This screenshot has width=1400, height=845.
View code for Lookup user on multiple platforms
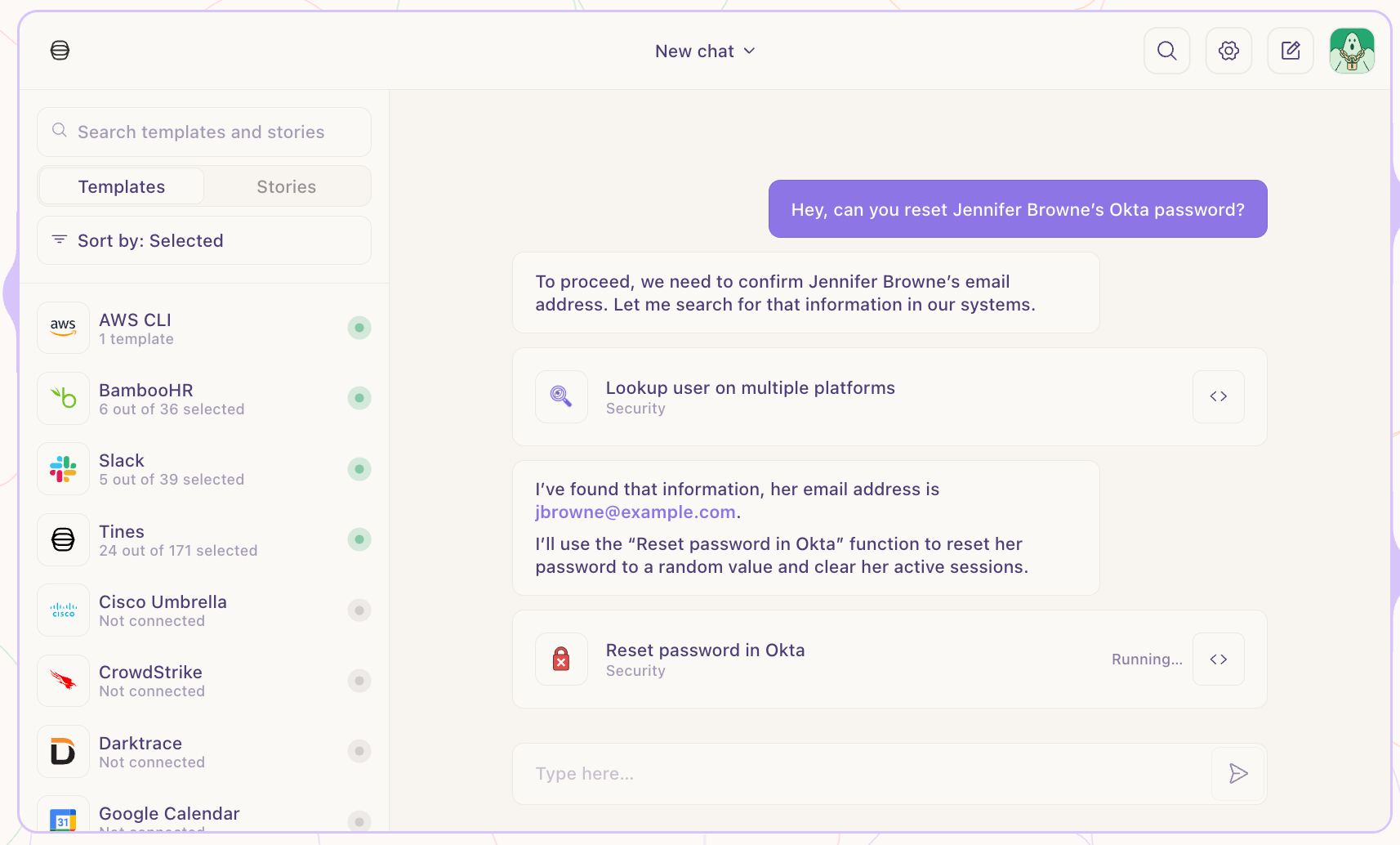[1218, 396]
